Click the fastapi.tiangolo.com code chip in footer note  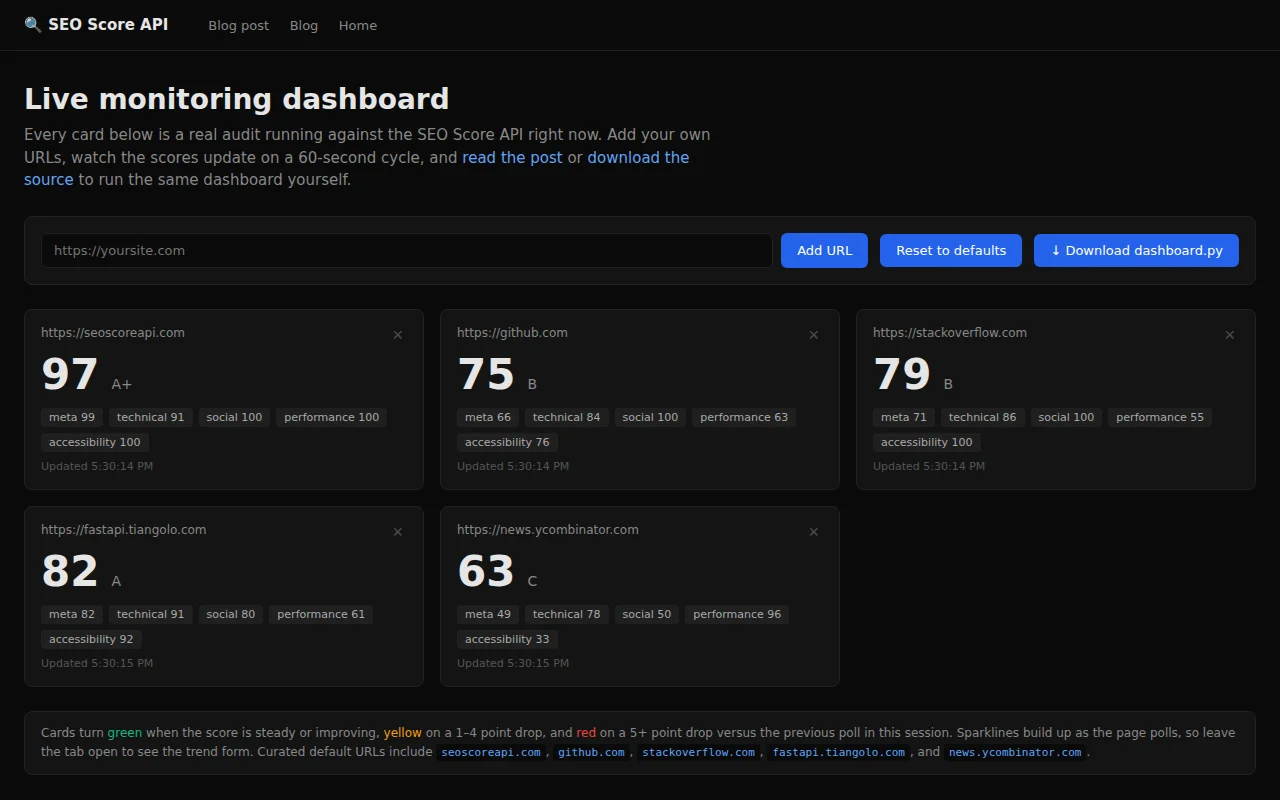839,752
